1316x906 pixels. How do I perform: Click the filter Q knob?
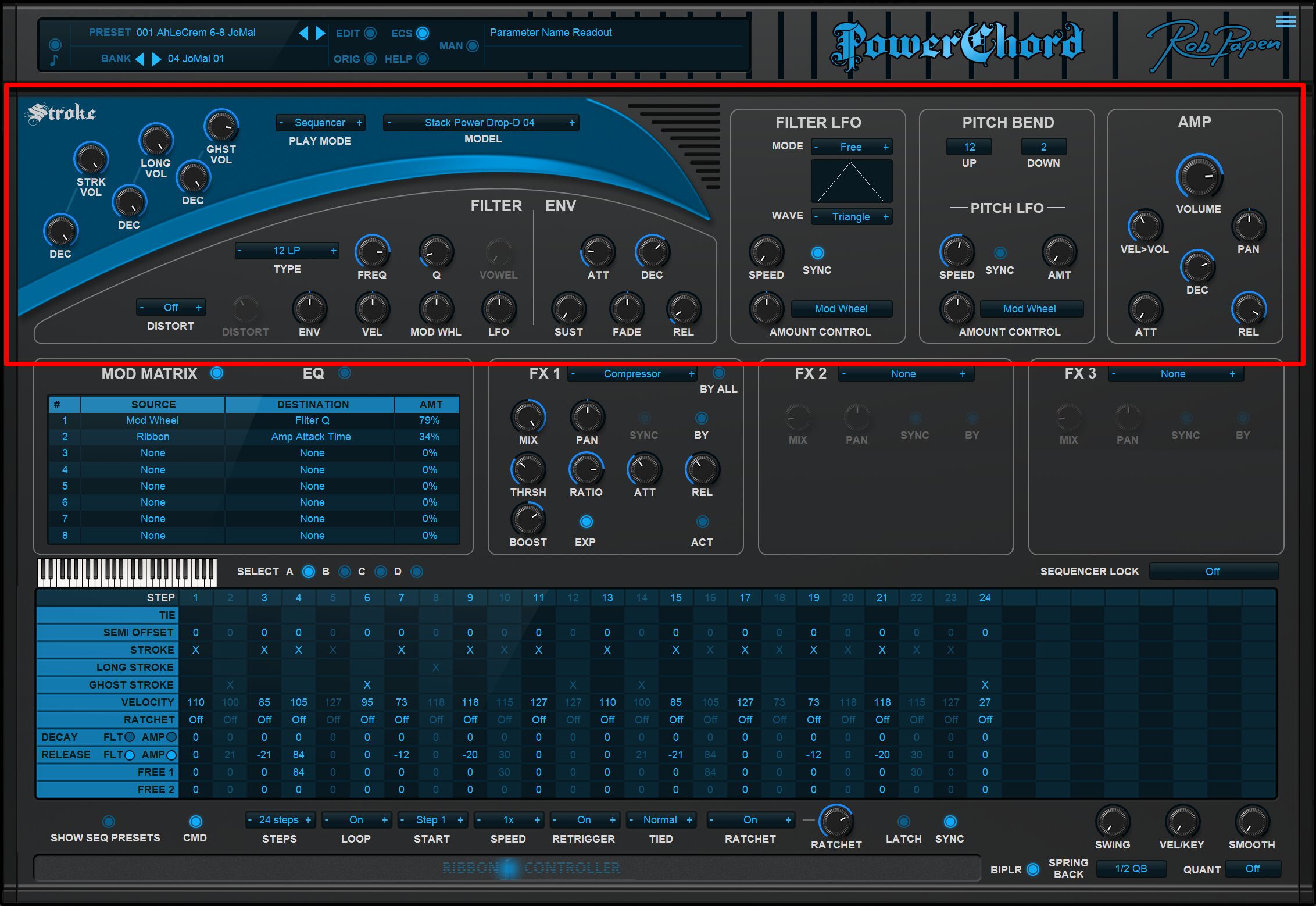click(436, 252)
